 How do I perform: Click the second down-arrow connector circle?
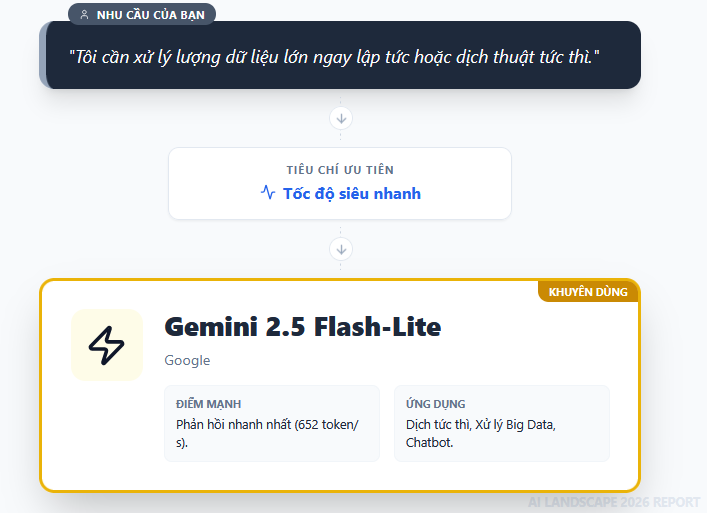click(341, 249)
